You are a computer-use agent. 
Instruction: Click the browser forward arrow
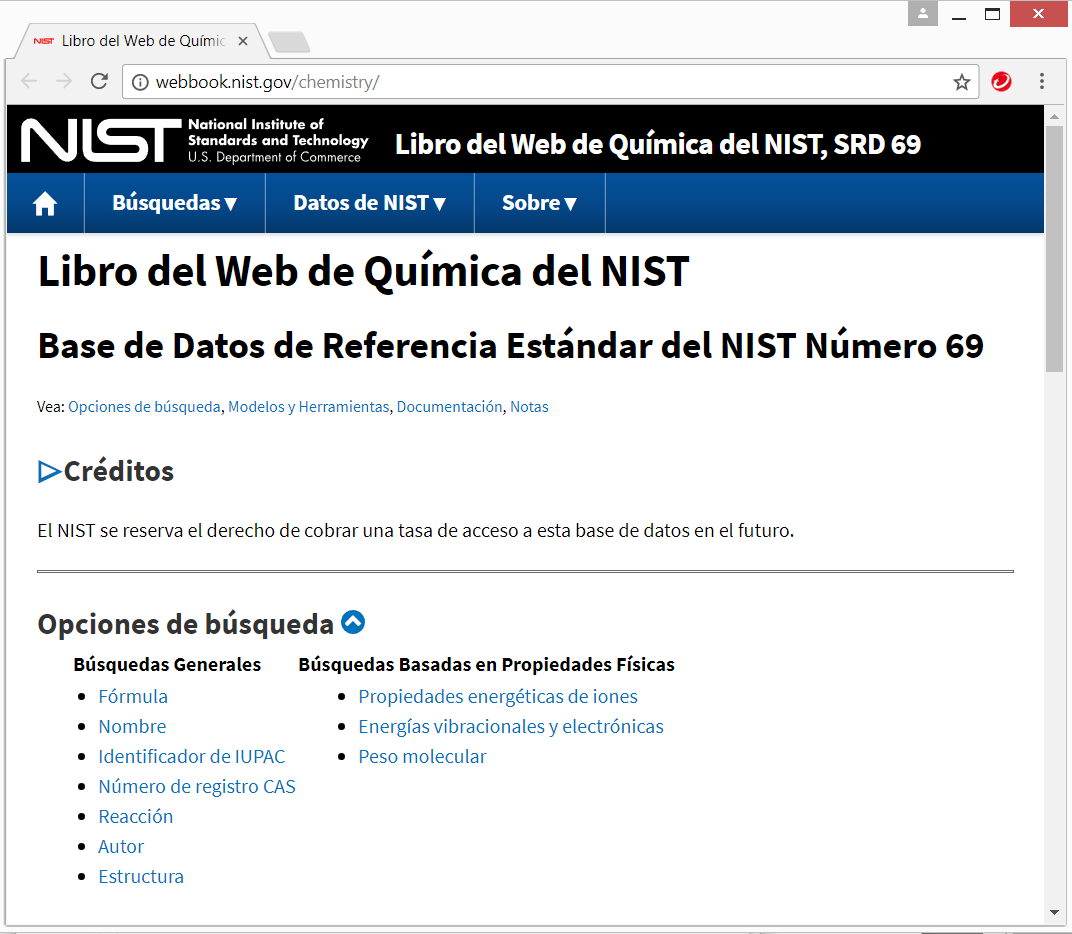tap(64, 81)
